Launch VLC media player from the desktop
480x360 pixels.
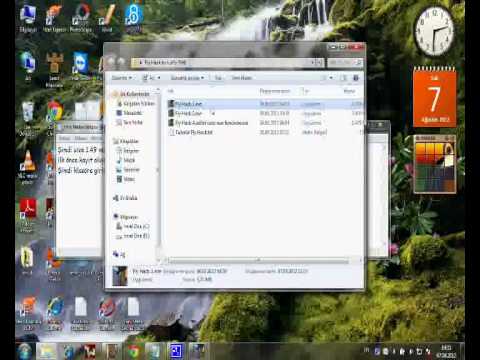[28, 167]
